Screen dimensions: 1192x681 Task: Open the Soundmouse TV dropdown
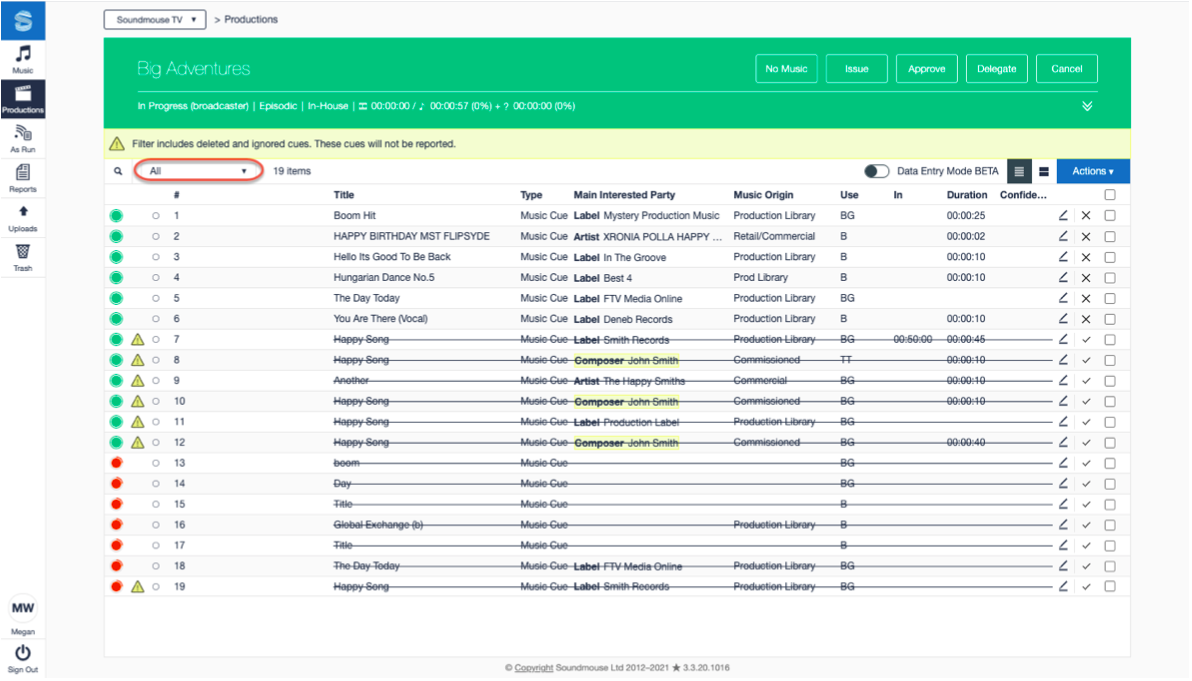(x=155, y=20)
